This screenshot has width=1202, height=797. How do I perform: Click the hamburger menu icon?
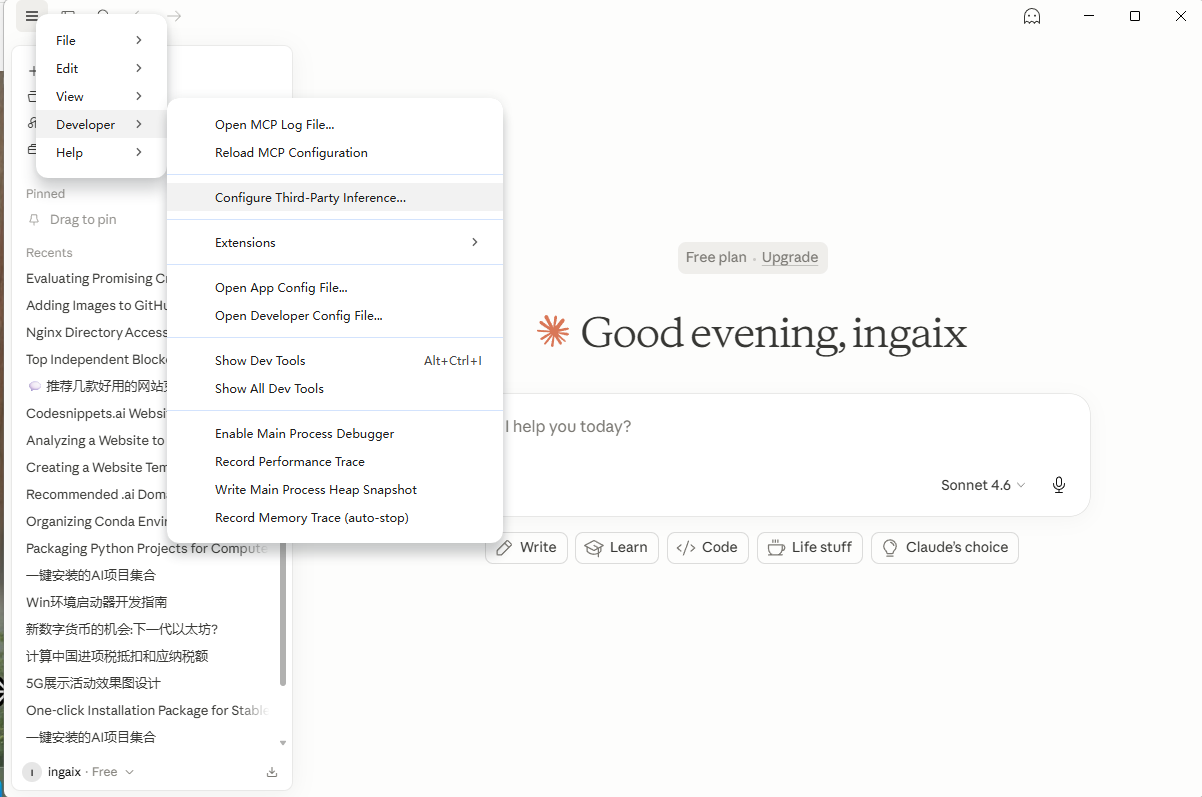(x=32, y=16)
